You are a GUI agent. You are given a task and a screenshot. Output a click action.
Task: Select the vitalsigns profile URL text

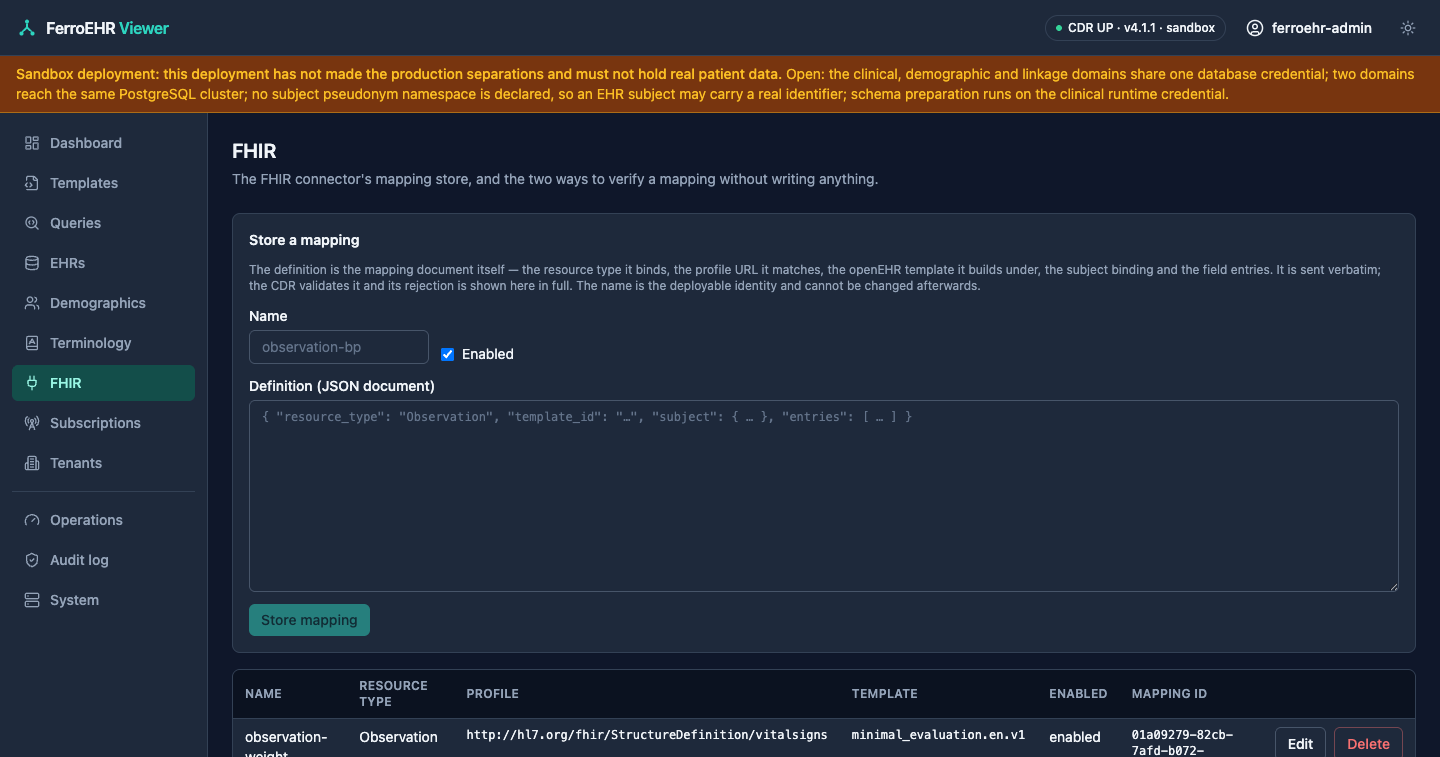647,735
